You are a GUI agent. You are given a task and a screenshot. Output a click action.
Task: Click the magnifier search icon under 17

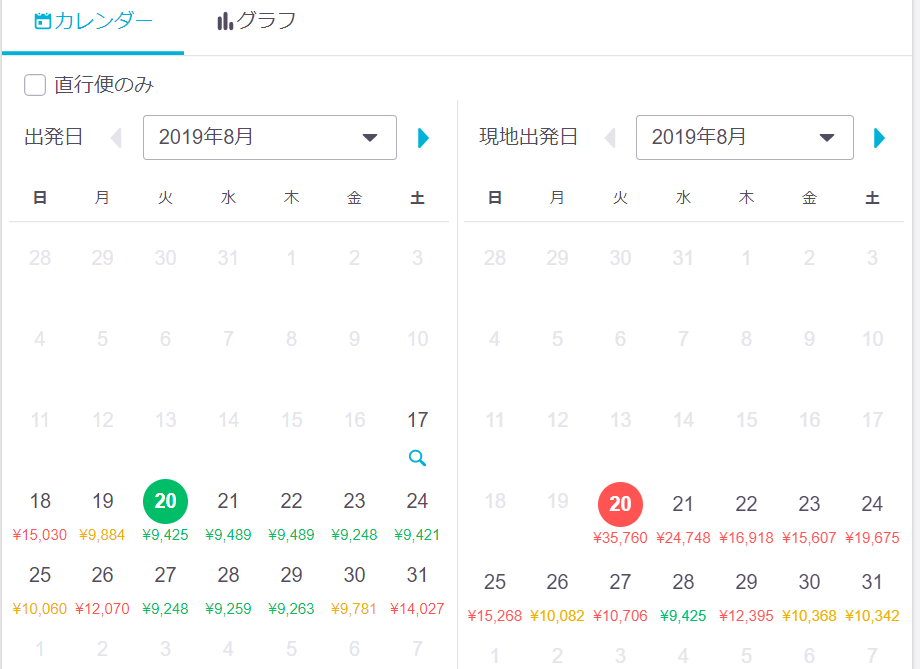click(417, 458)
